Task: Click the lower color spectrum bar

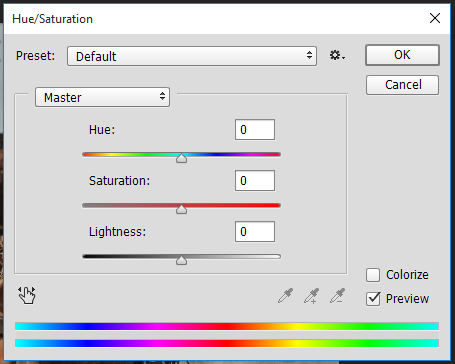Action: 227,343
